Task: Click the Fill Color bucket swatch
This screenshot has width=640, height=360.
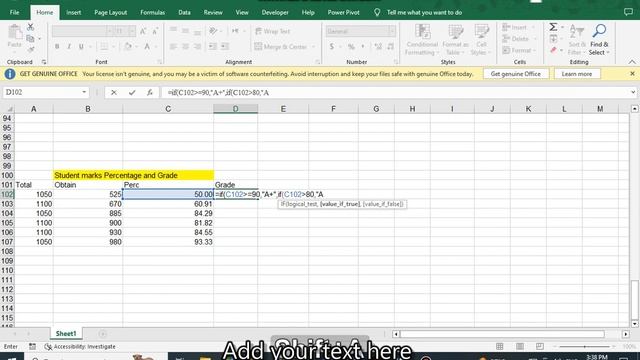Action: point(128,47)
